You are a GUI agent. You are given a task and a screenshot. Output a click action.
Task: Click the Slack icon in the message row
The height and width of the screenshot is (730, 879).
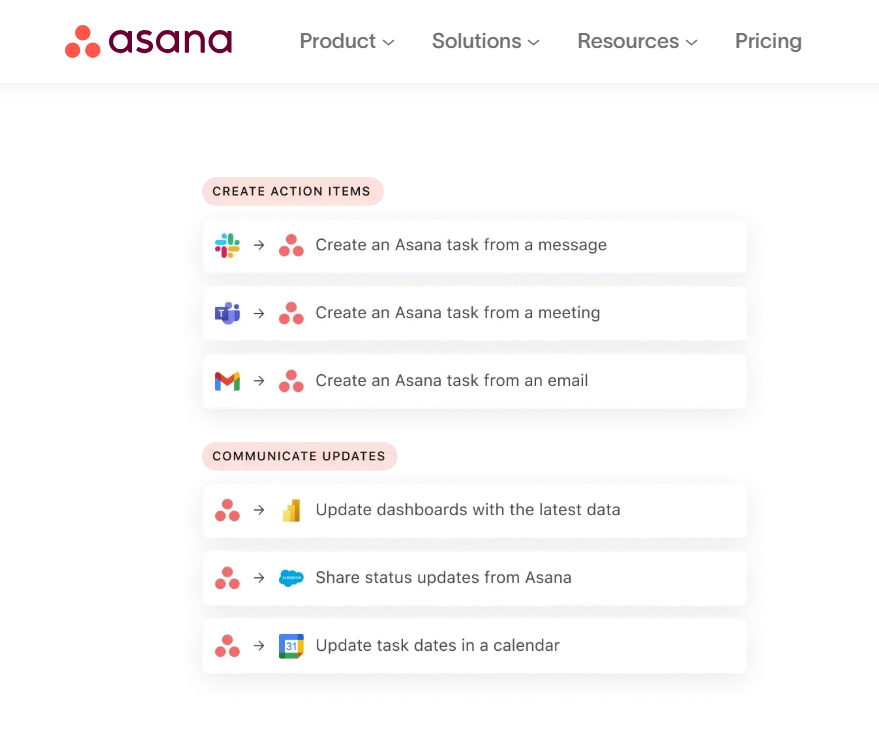coord(227,245)
